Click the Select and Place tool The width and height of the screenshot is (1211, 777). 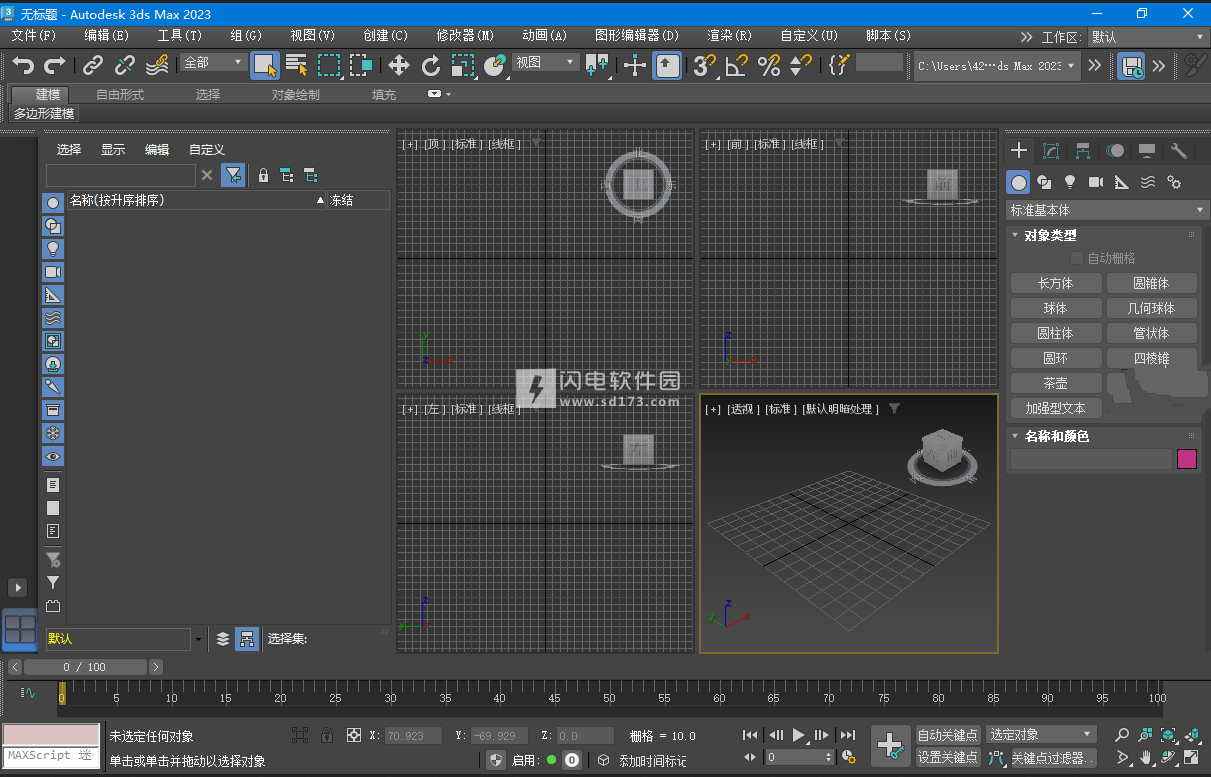coord(495,65)
